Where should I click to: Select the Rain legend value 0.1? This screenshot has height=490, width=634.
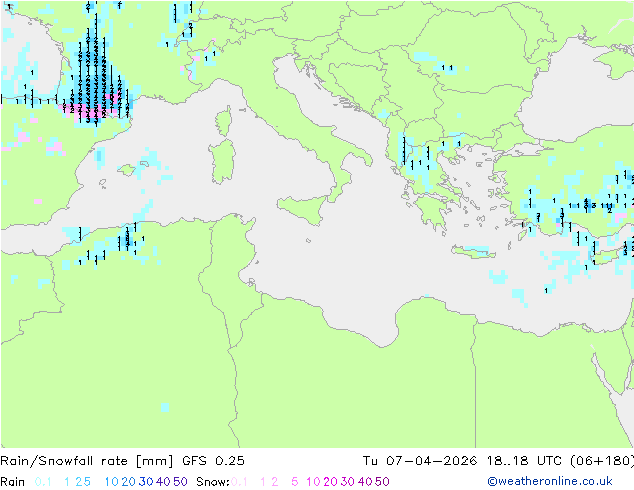pos(43,482)
